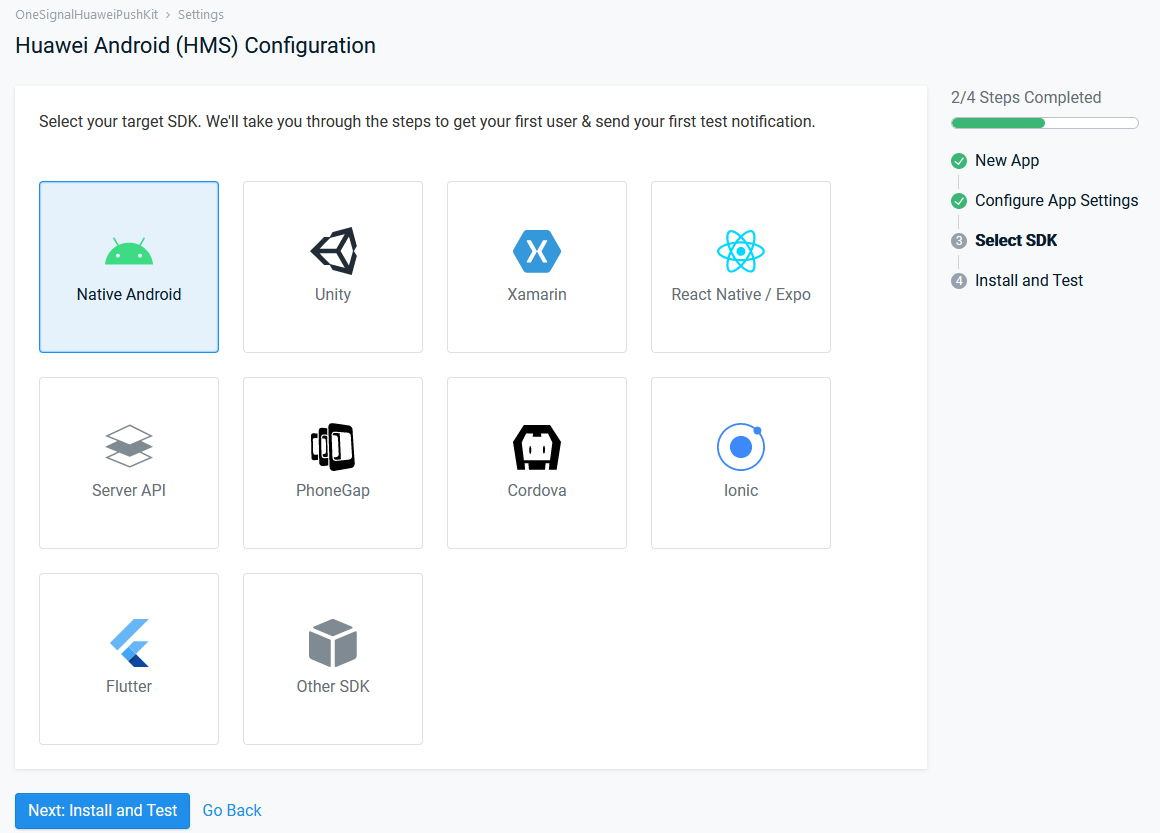
Task: Open the Settings breadcrumb link
Action: 200,15
